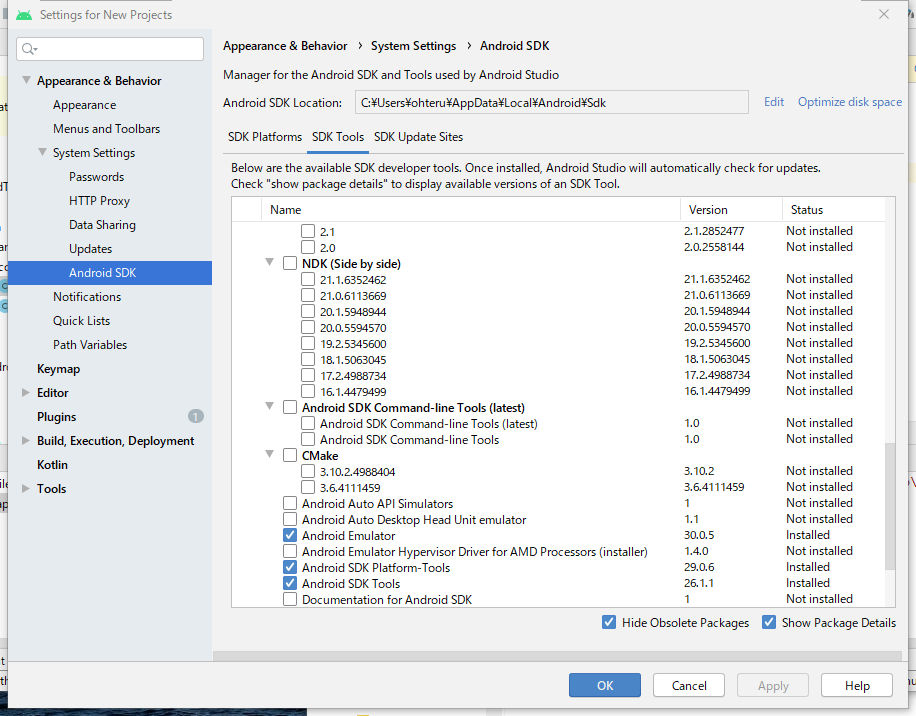Screen dimensions: 916x716
Task: Open Quick Lists settings
Action: (x=81, y=320)
